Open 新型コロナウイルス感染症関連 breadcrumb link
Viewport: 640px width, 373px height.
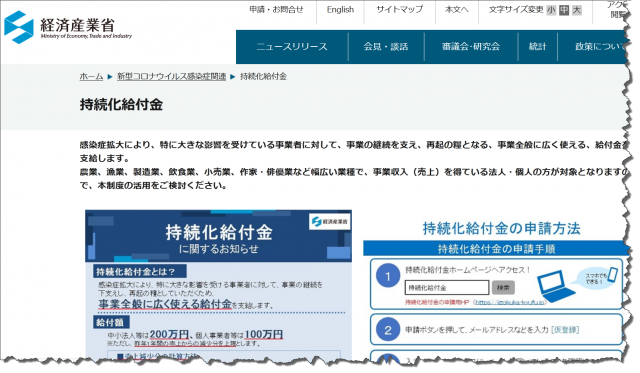pos(171,76)
